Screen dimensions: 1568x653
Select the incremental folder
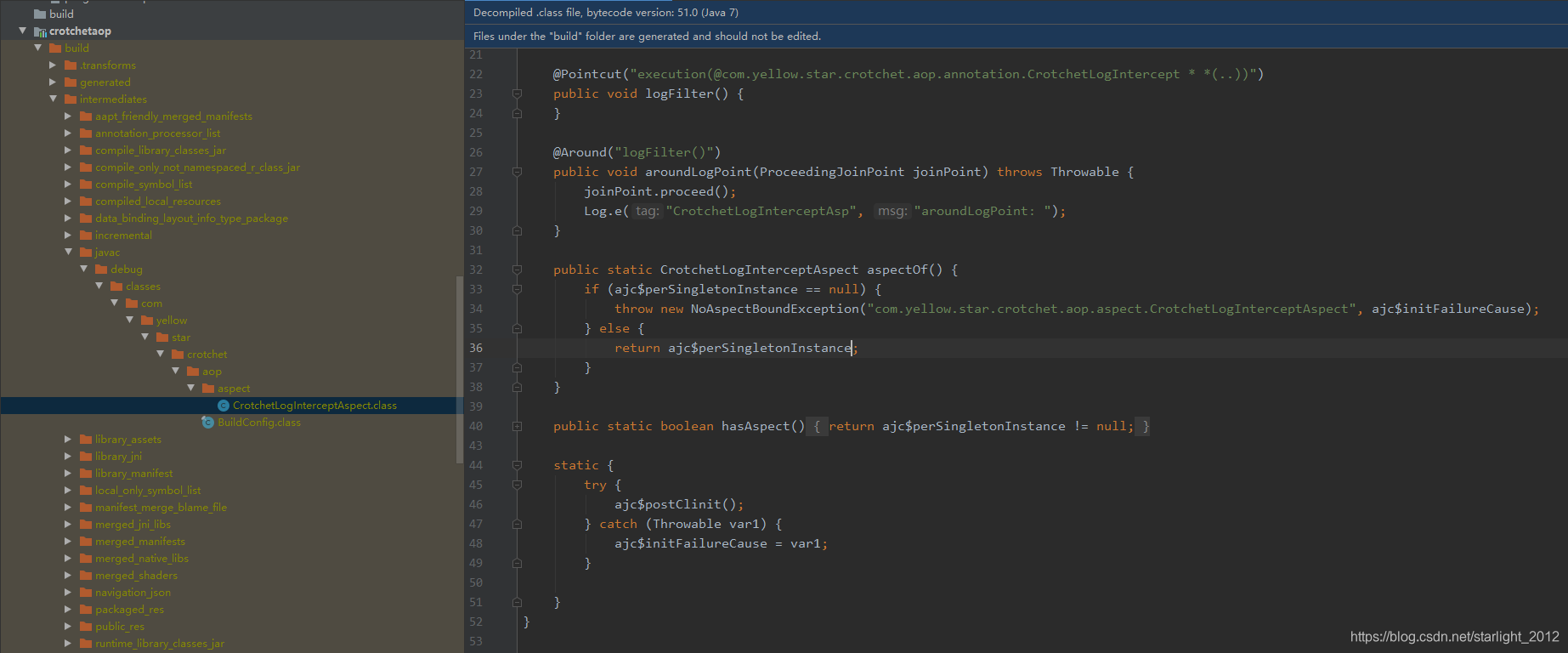click(123, 236)
